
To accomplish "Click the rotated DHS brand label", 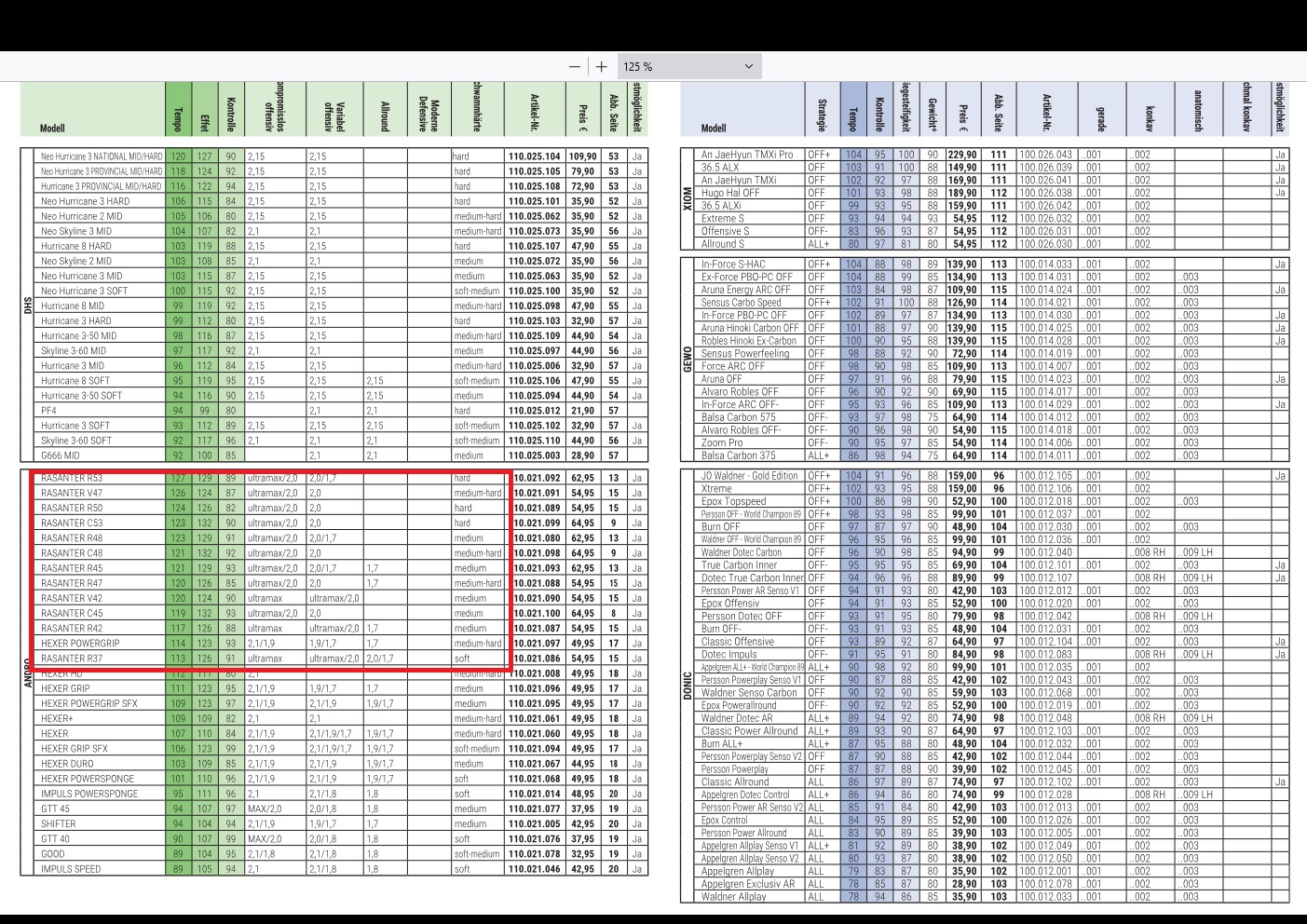I will click(28, 306).
